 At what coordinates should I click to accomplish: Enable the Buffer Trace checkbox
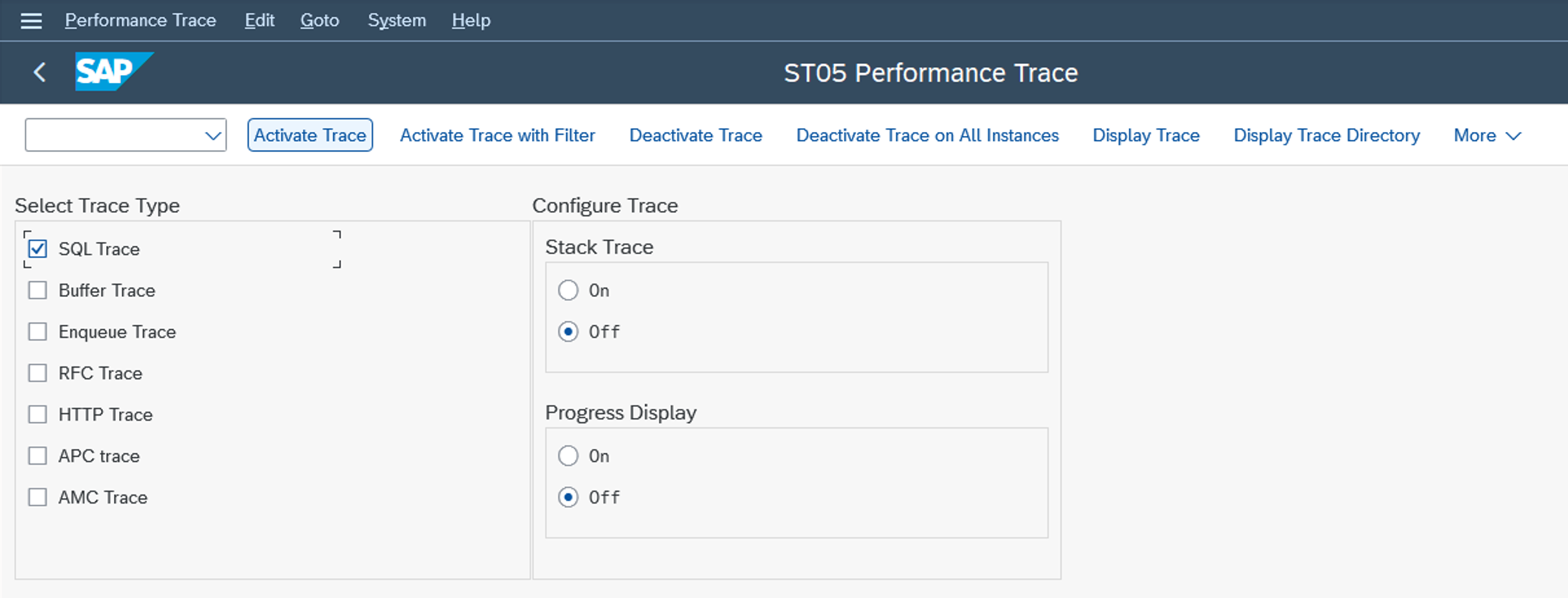pos(38,290)
